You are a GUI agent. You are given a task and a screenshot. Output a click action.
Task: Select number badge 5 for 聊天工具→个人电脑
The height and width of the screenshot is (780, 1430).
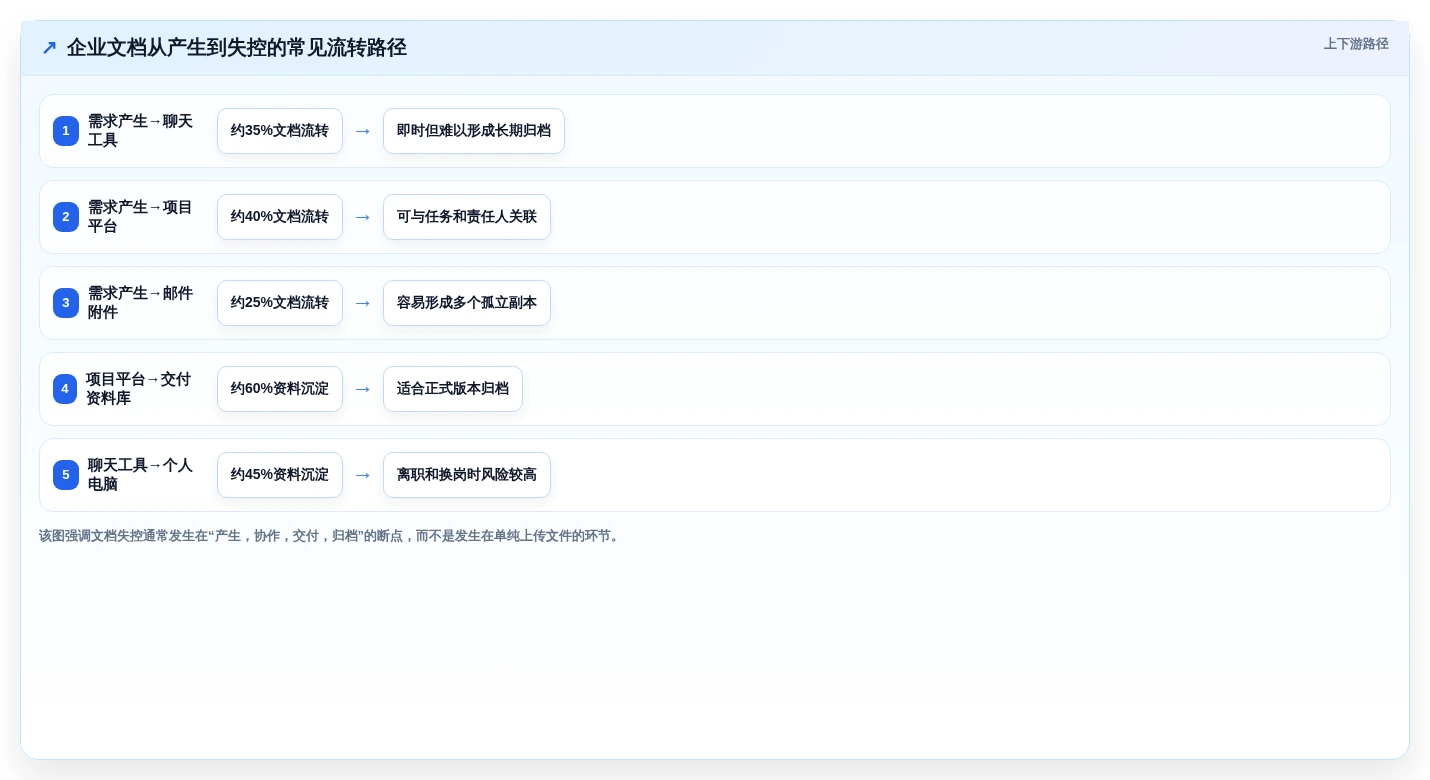click(x=66, y=475)
